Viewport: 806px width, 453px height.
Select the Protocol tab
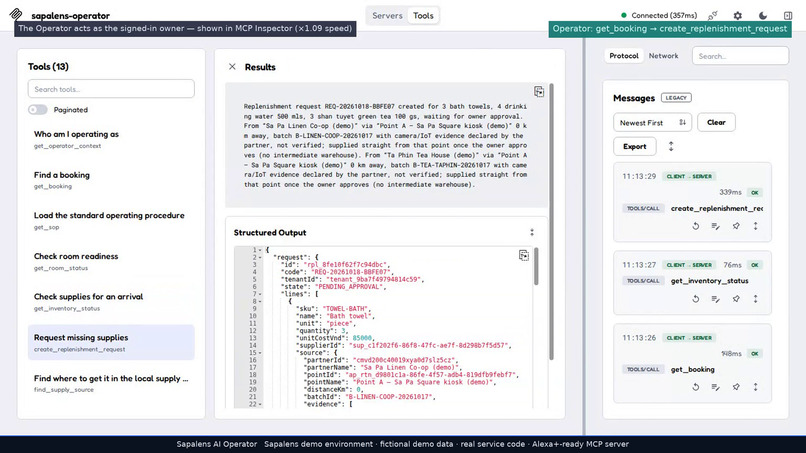pyautogui.click(x=624, y=56)
